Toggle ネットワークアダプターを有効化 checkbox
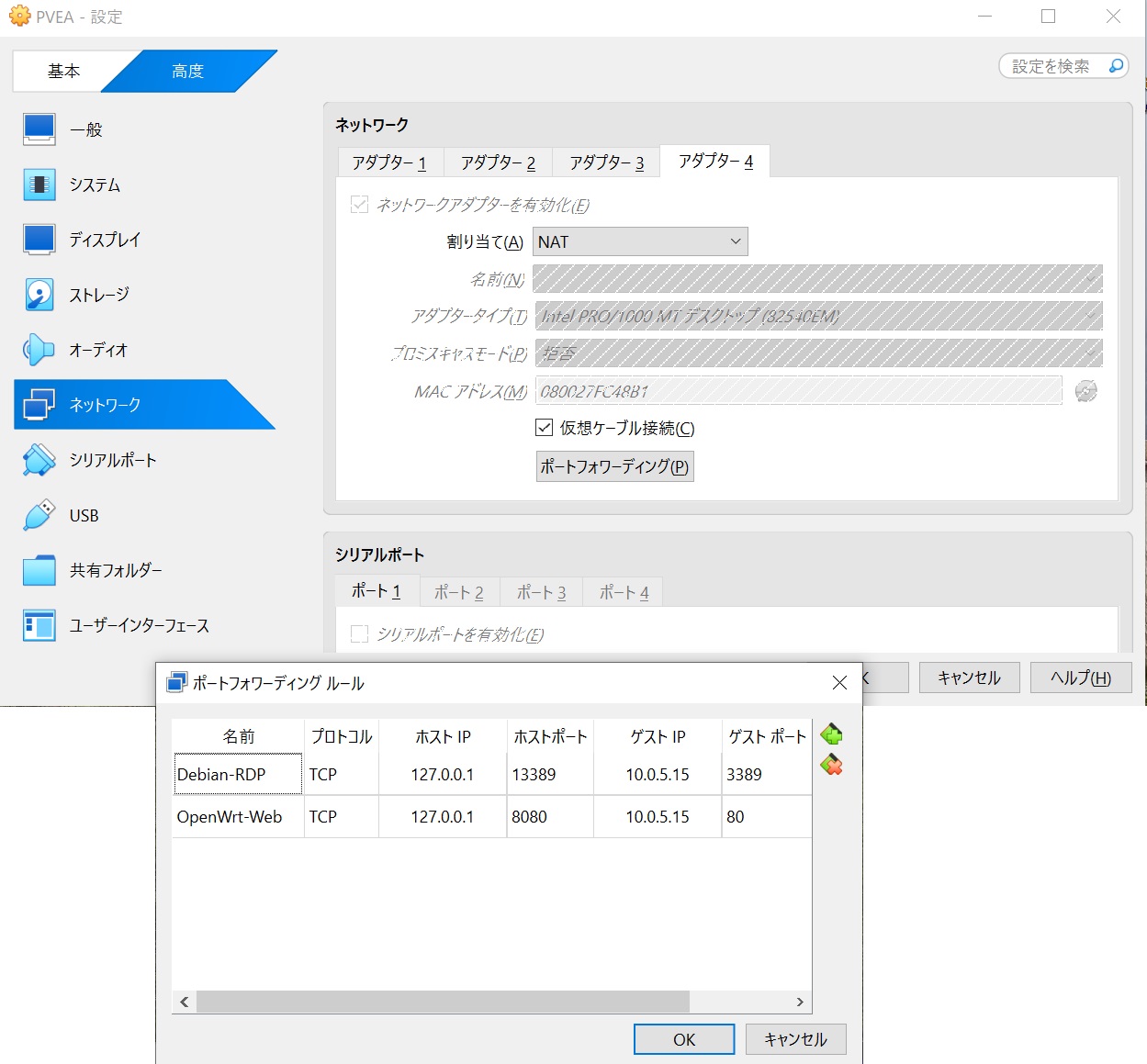 360,205
